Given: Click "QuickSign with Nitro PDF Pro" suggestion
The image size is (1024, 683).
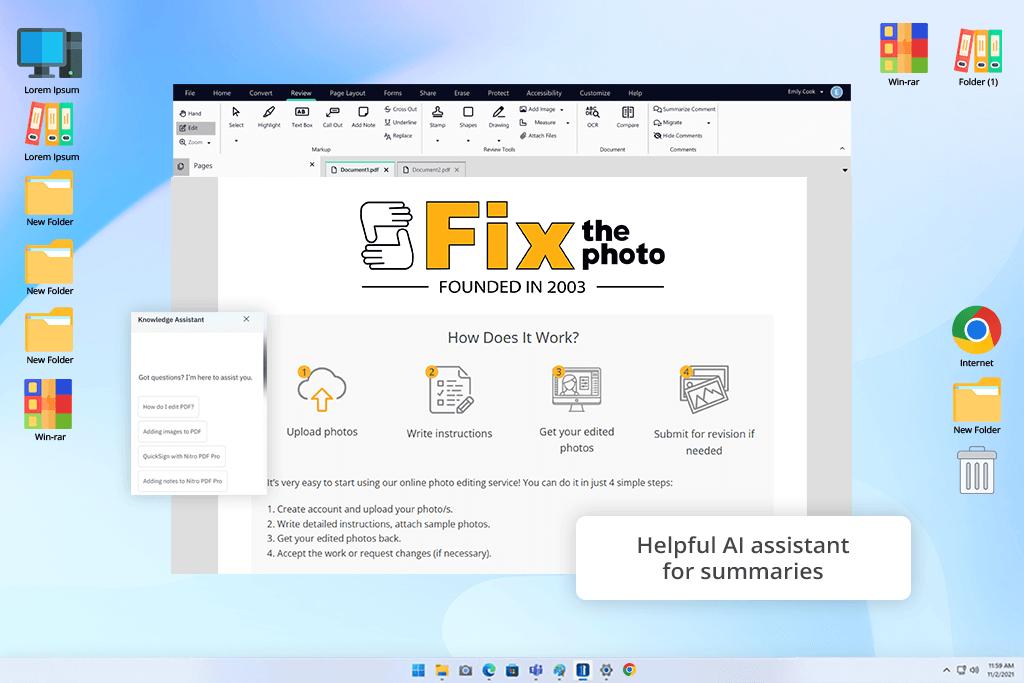Looking at the screenshot, I should coord(182,456).
